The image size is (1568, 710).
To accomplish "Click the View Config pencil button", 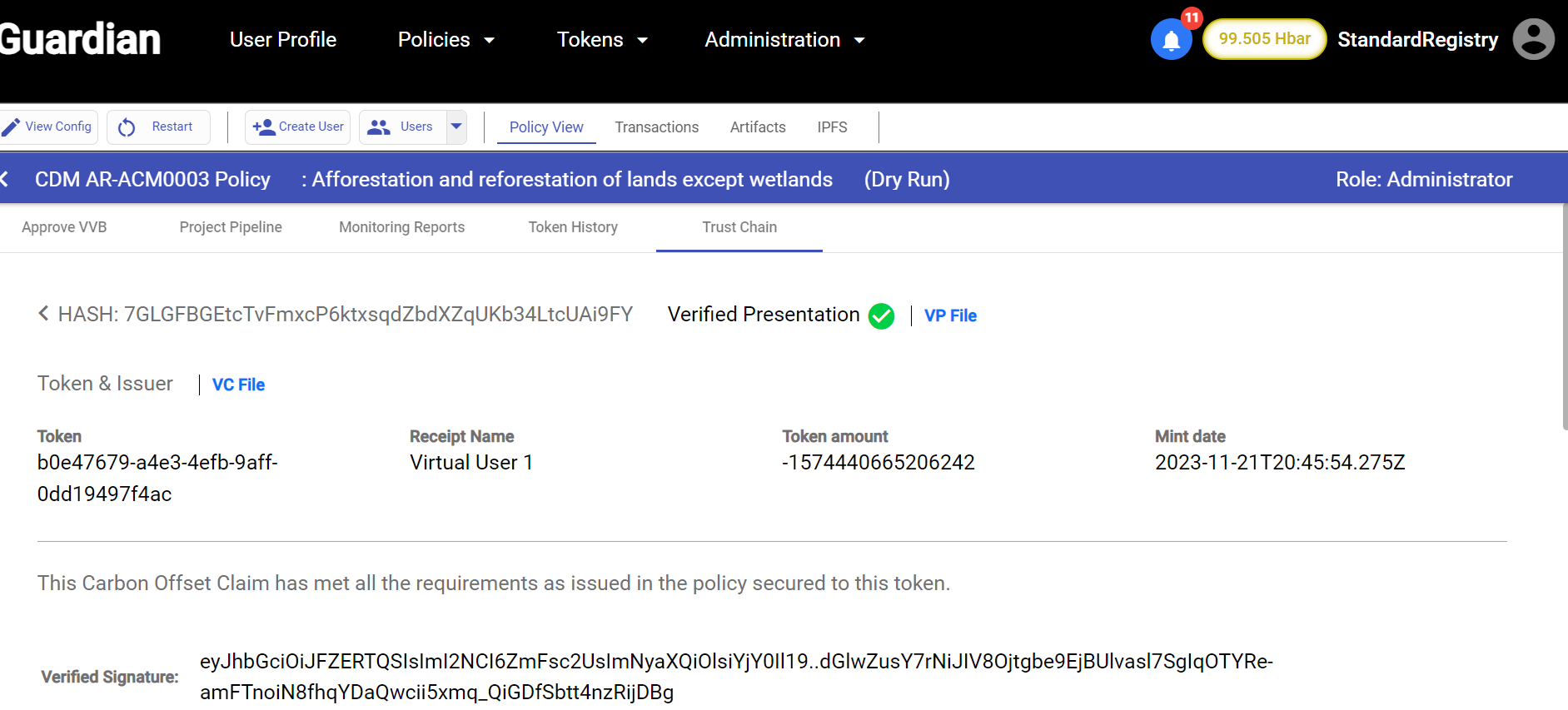I will click(47, 127).
